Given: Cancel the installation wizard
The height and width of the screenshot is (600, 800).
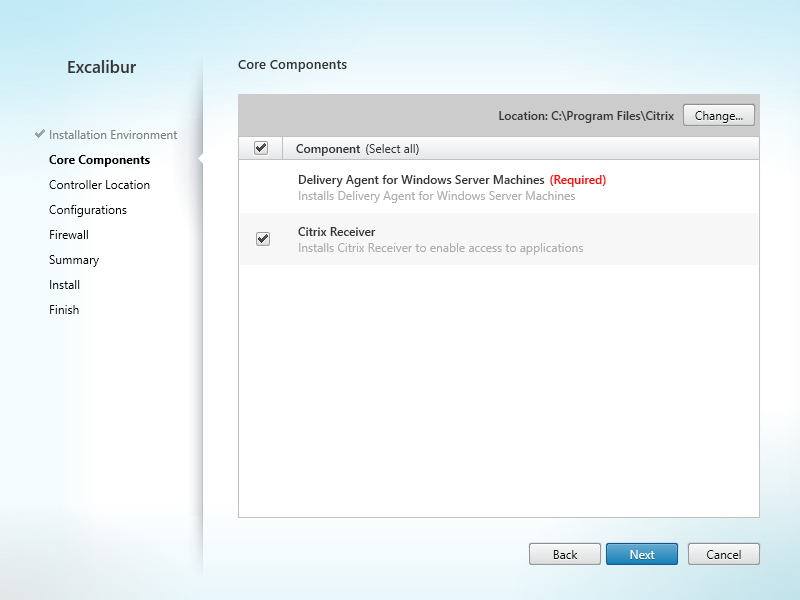Looking at the screenshot, I should 723,554.
